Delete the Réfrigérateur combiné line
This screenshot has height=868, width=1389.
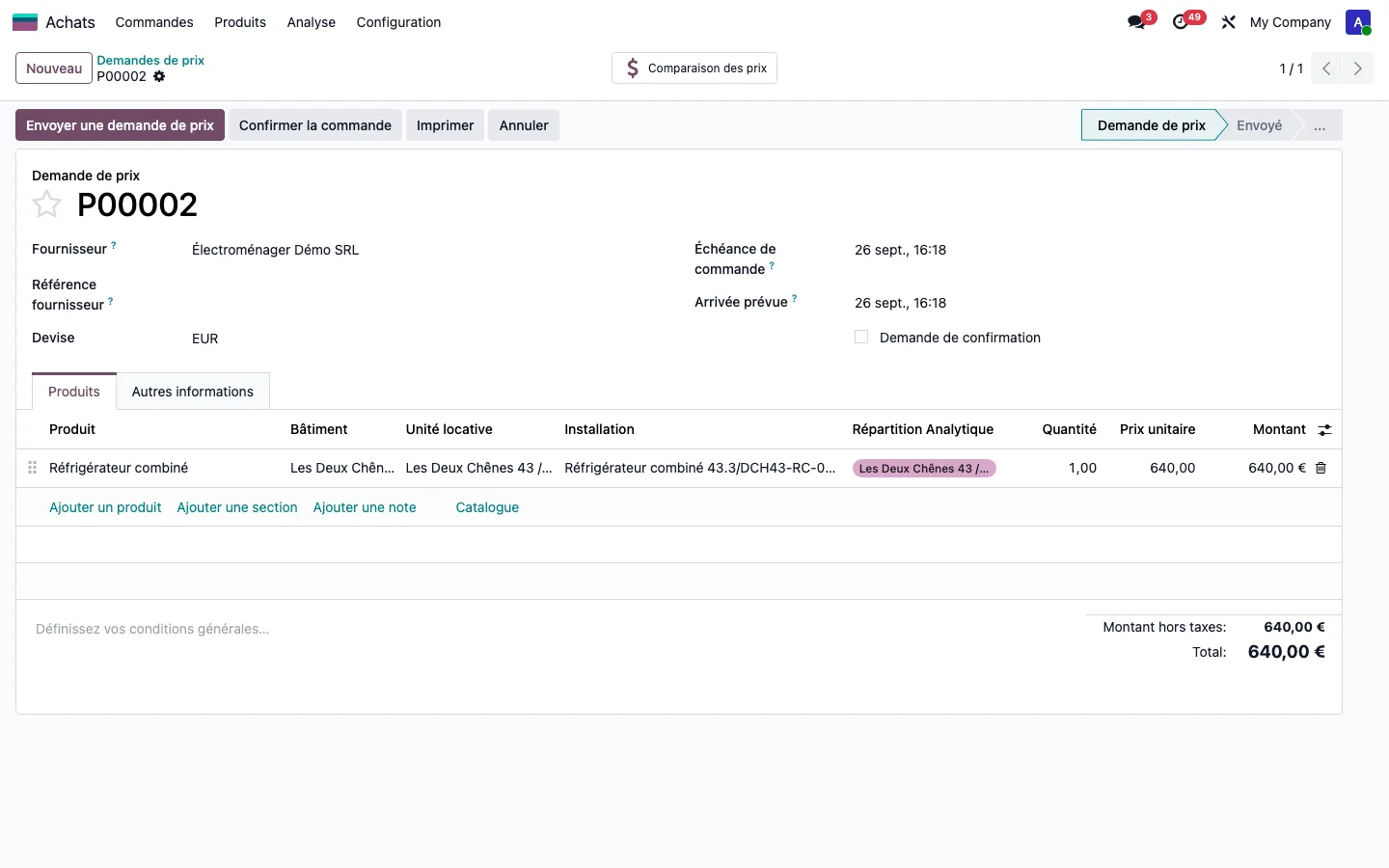pos(1321,468)
